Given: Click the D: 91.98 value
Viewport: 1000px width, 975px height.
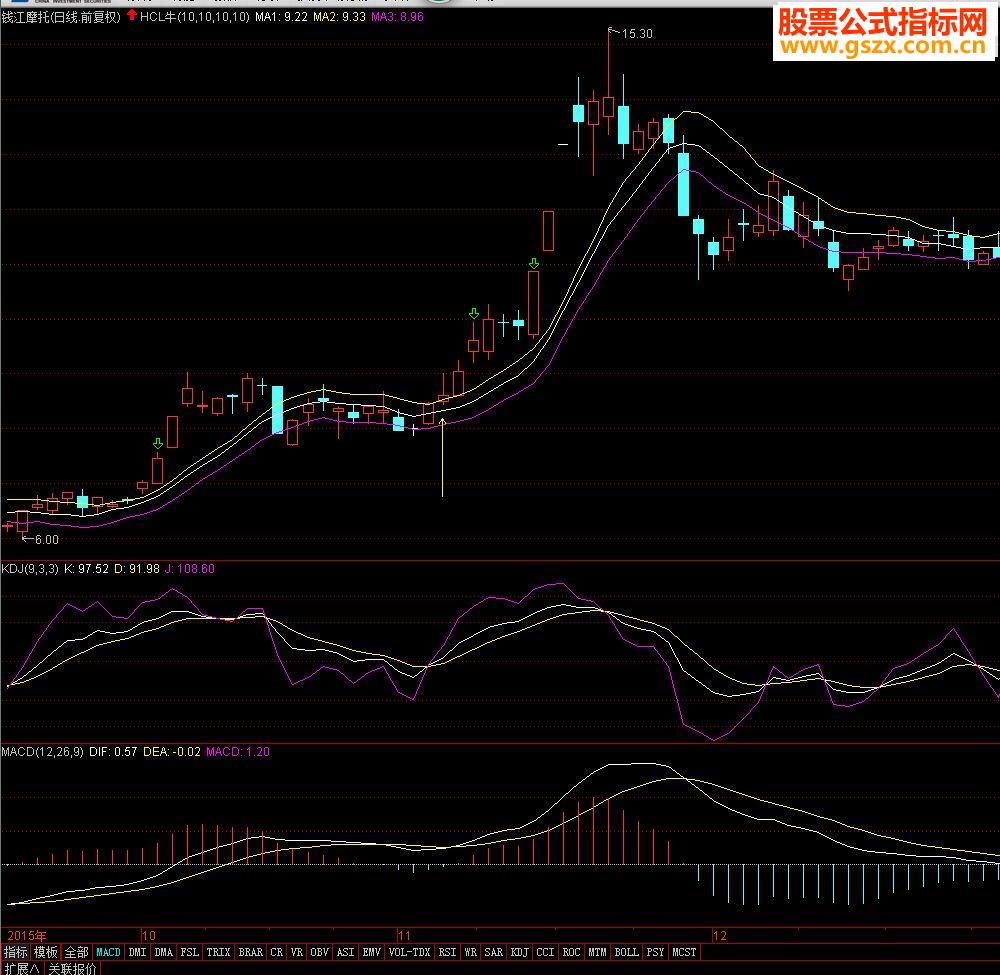Looking at the screenshot, I should coord(137,568).
